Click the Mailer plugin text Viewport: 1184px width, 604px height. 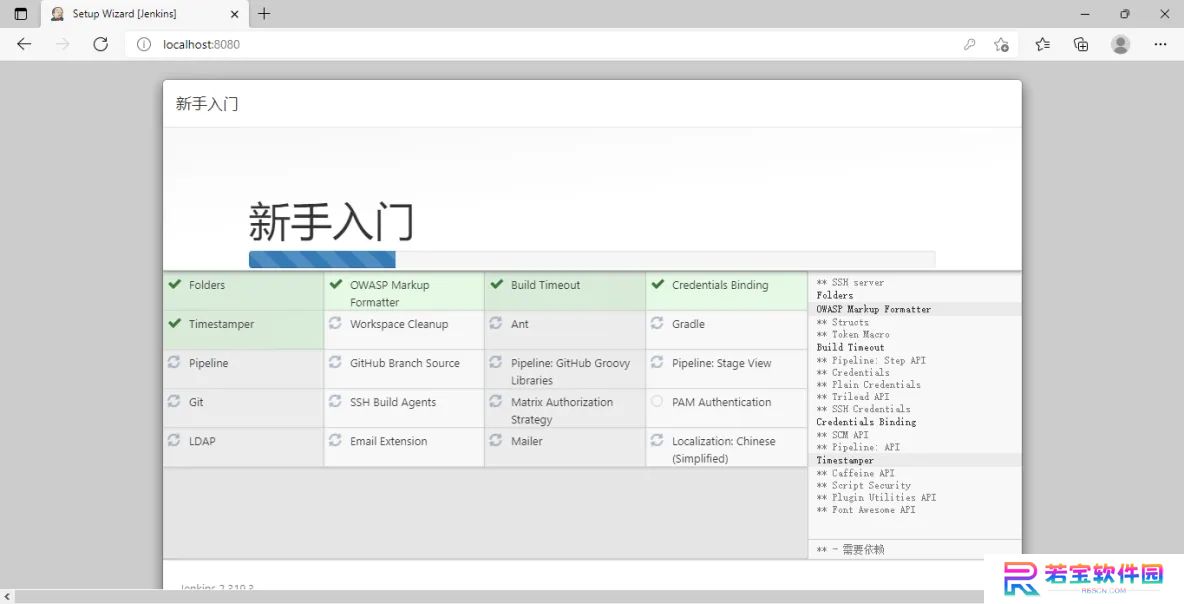pyautogui.click(x=526, y=441)
